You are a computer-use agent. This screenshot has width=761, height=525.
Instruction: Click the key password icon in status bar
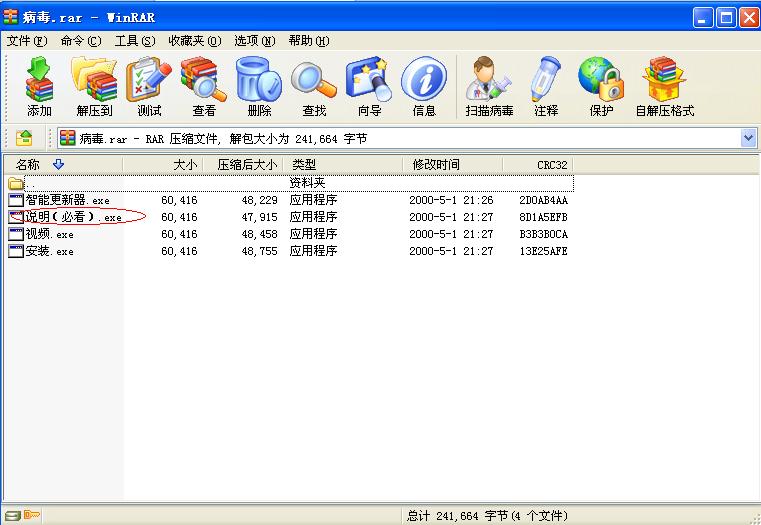pyautogui.click(x=32, y=515)
